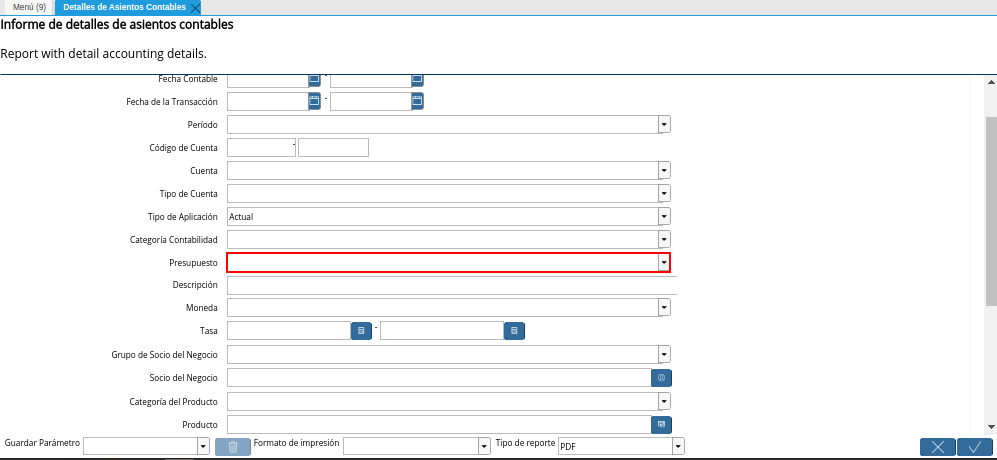Viewport: 997px width, 460px height.
Task: Open calendar for Fecha de la Transacción start date
Action: [x=314, y=101]
